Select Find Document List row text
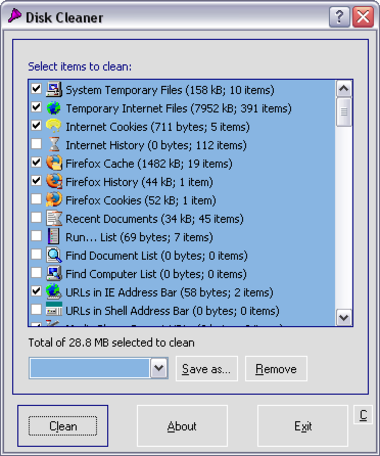This screenshot has width=380, height=456. click(x=156, y=256)
